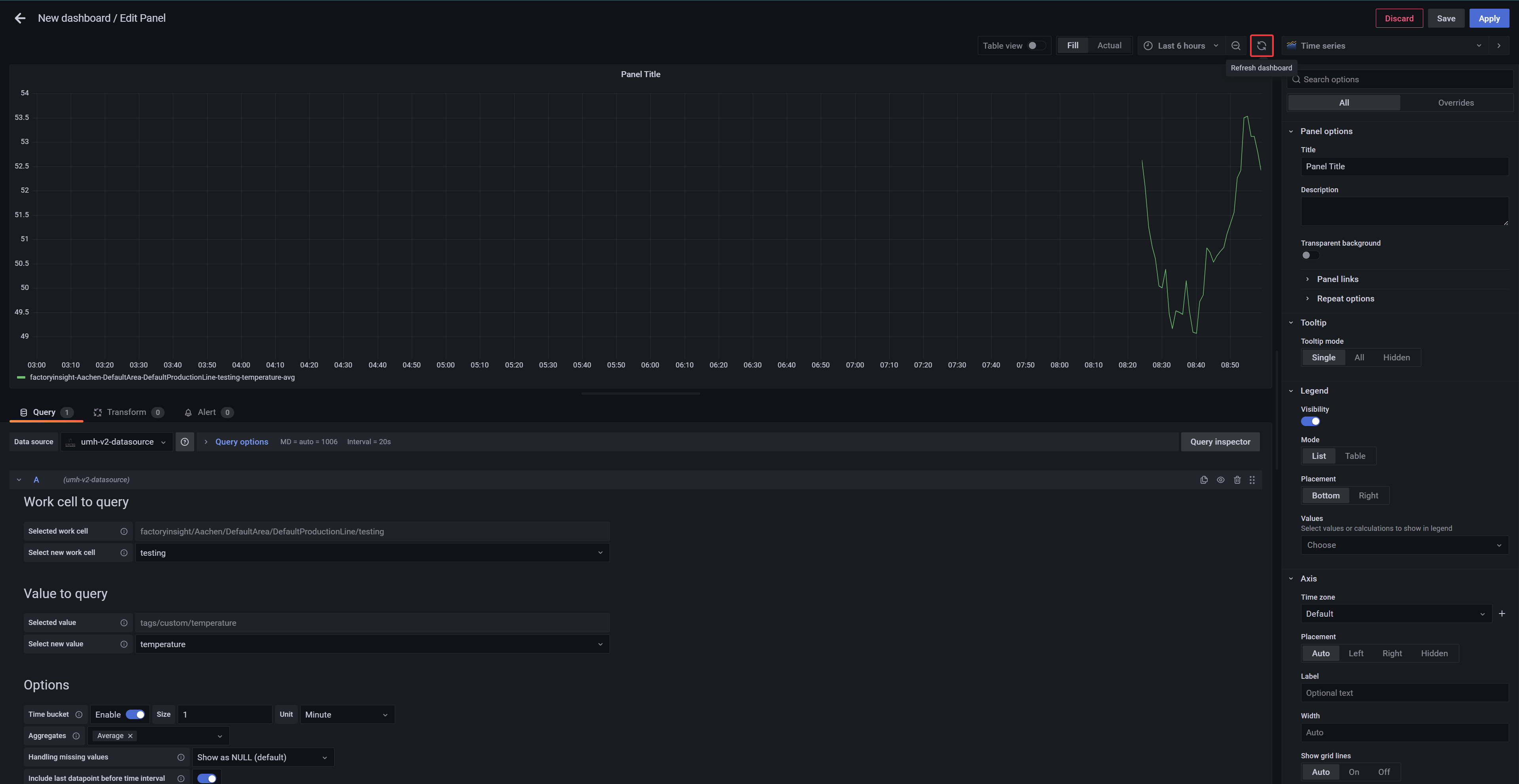The width and height of the screenshot is (1519, 784).
Task: Collapse the options pane with the right chevron
Action: tap(1499, 45)
